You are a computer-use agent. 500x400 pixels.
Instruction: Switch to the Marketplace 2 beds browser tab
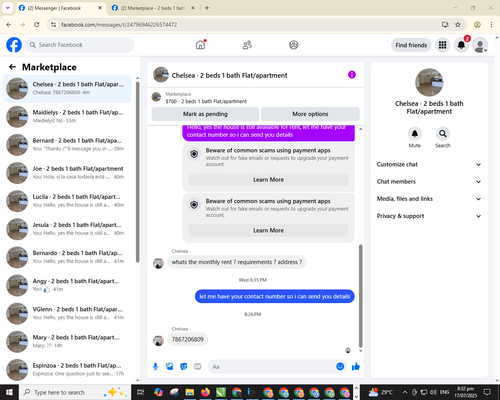(153, 8)
